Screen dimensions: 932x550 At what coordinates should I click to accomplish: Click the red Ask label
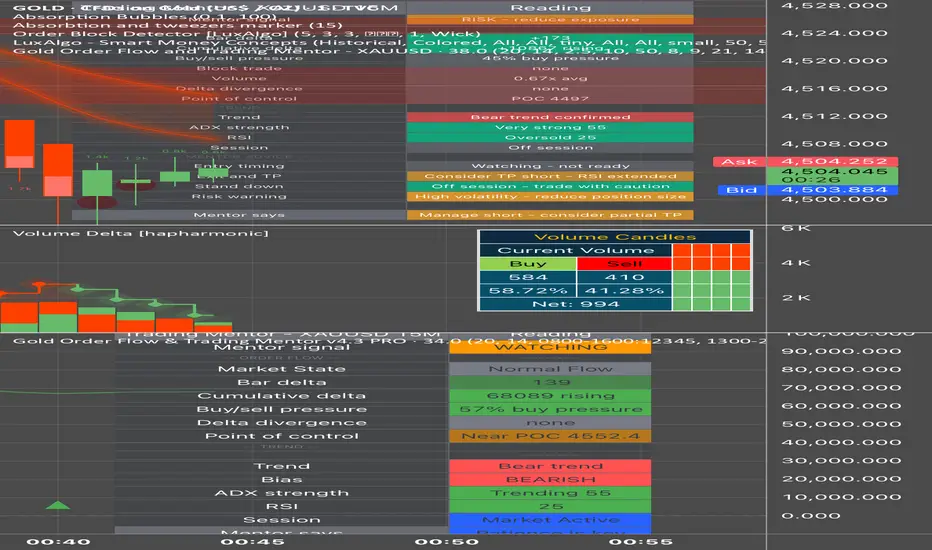coord(739,162)
